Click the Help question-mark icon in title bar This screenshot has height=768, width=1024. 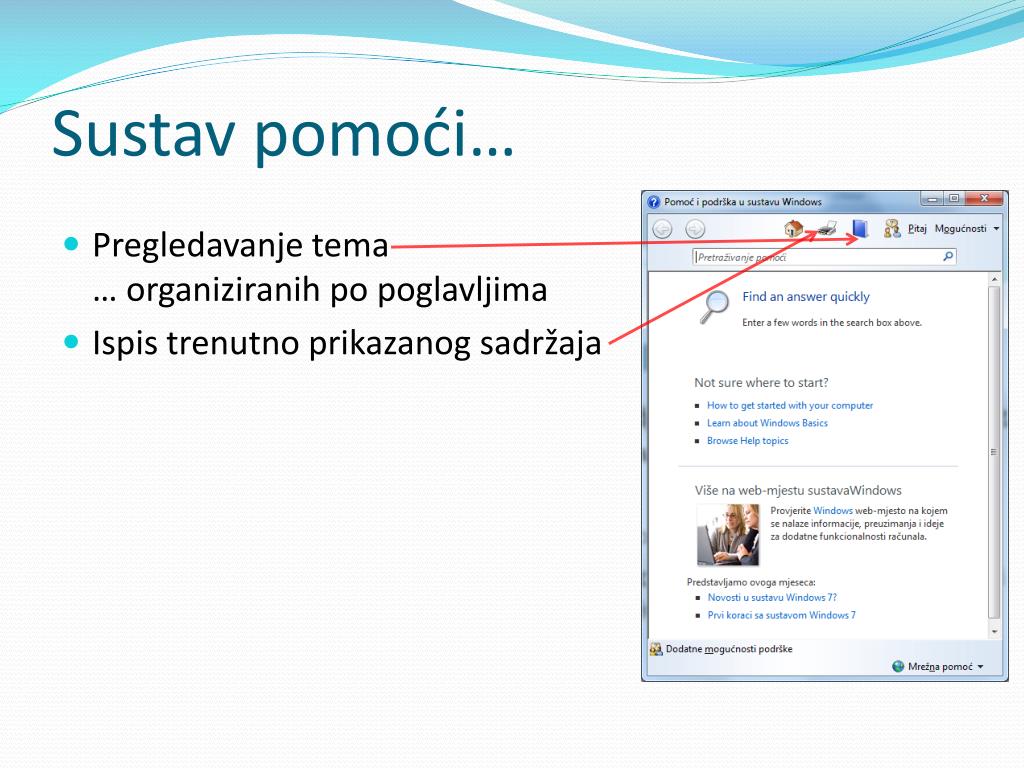[654, 202]
